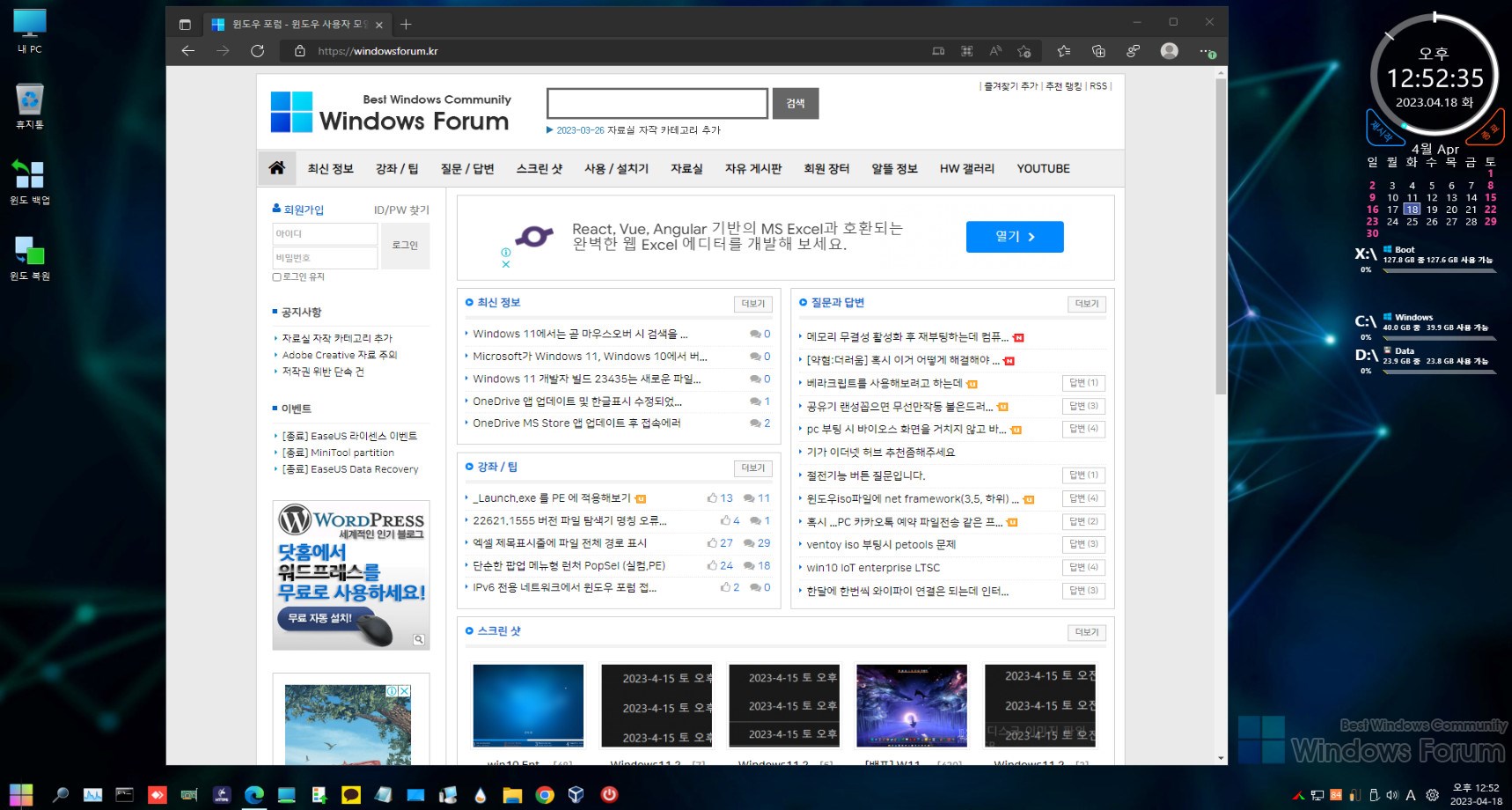Image resolution: width=1512 pixels, height=810 pixels.
Task: Open the Chrome taskbar icon
Action: [545, 795]
